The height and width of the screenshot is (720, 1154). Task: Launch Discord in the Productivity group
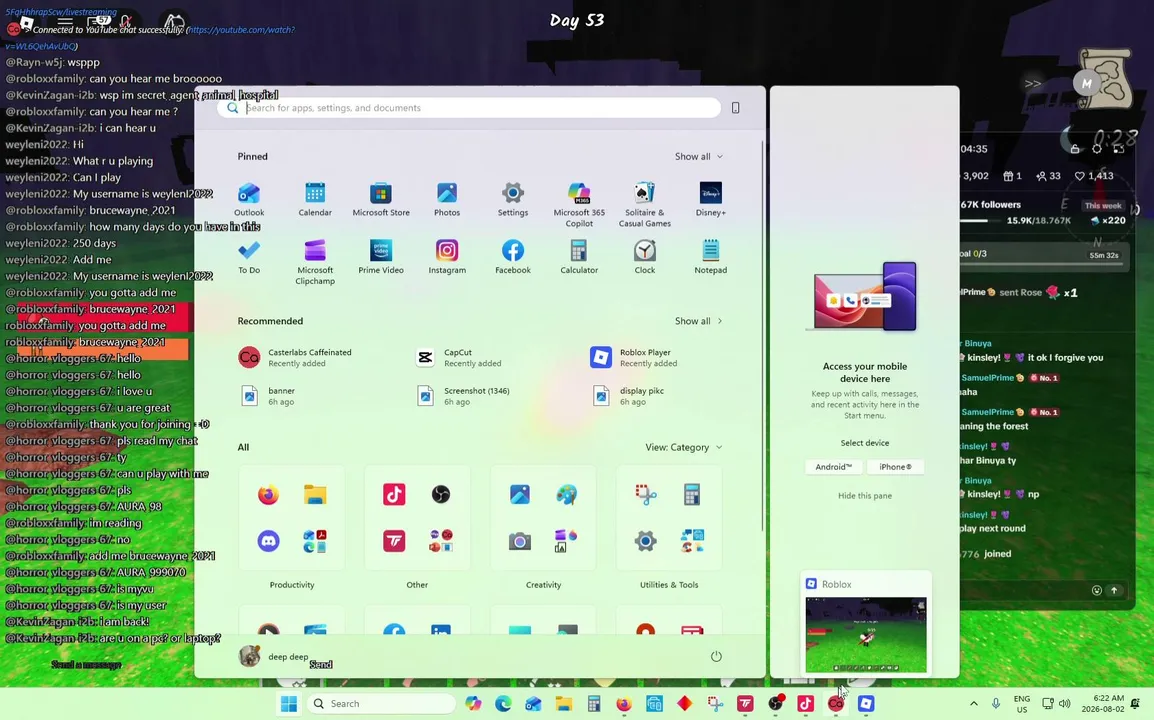tap(269, 541)
